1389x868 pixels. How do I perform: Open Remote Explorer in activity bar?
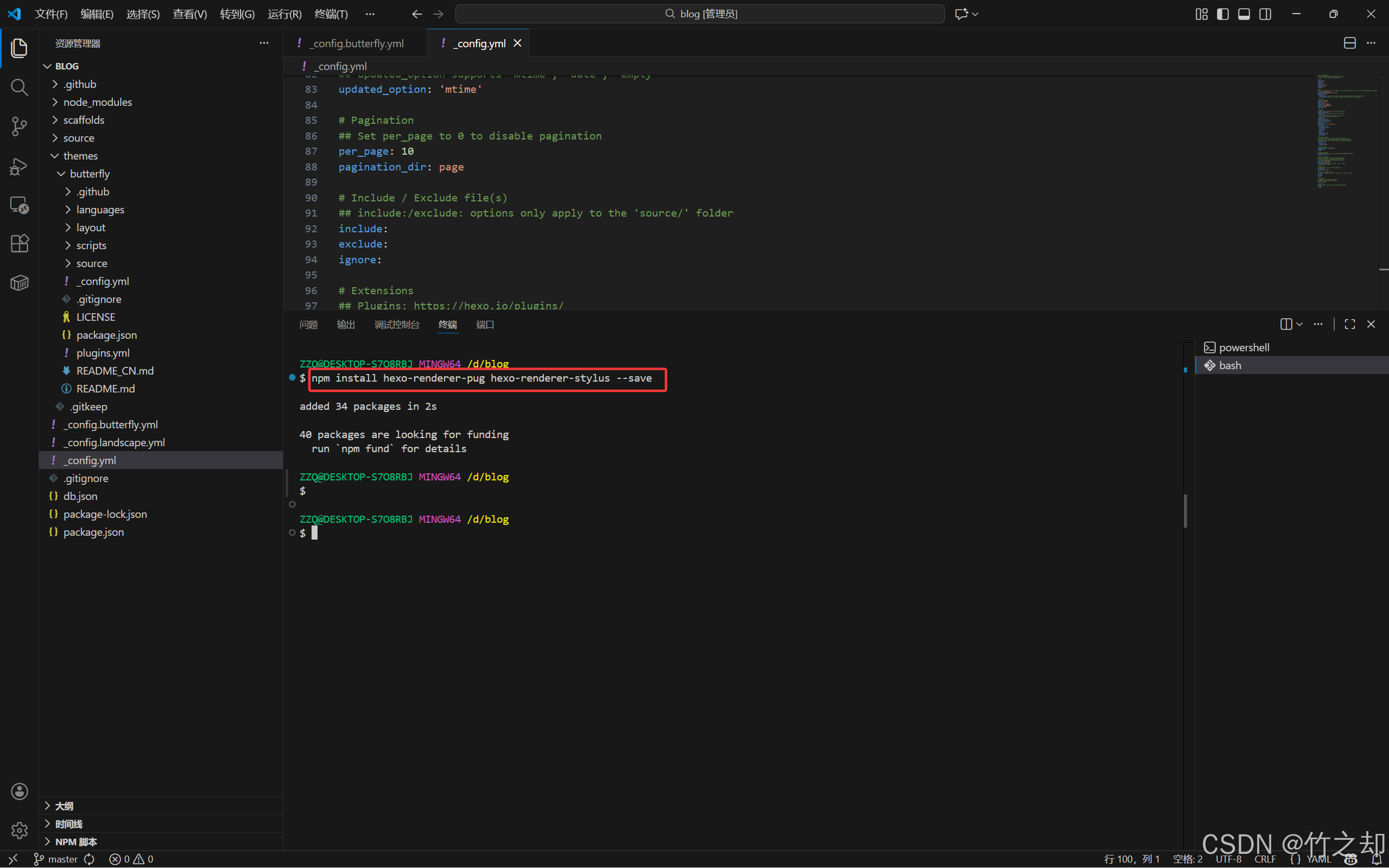(19, 205)
